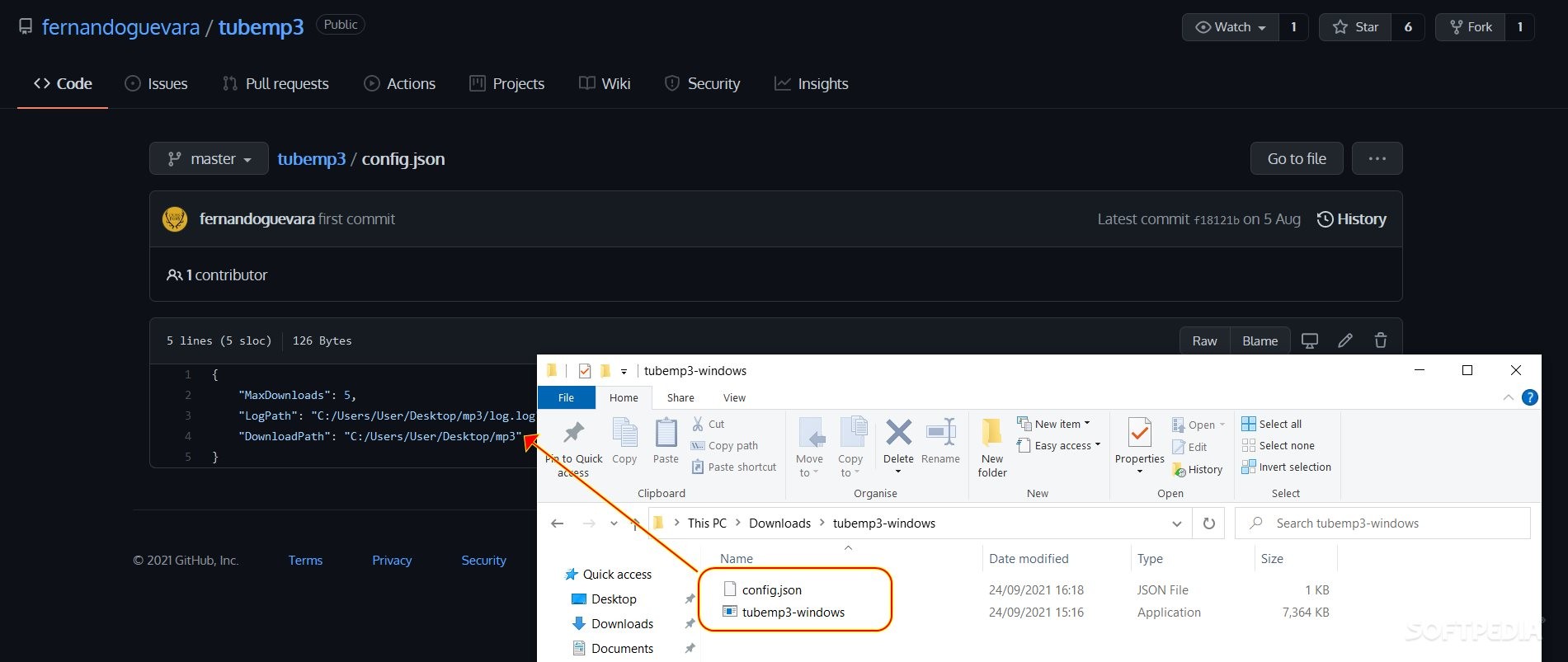This screenshot has width=1568, height=662.
Task: Open the Wiki tab
Action: (x=605, y=83)
